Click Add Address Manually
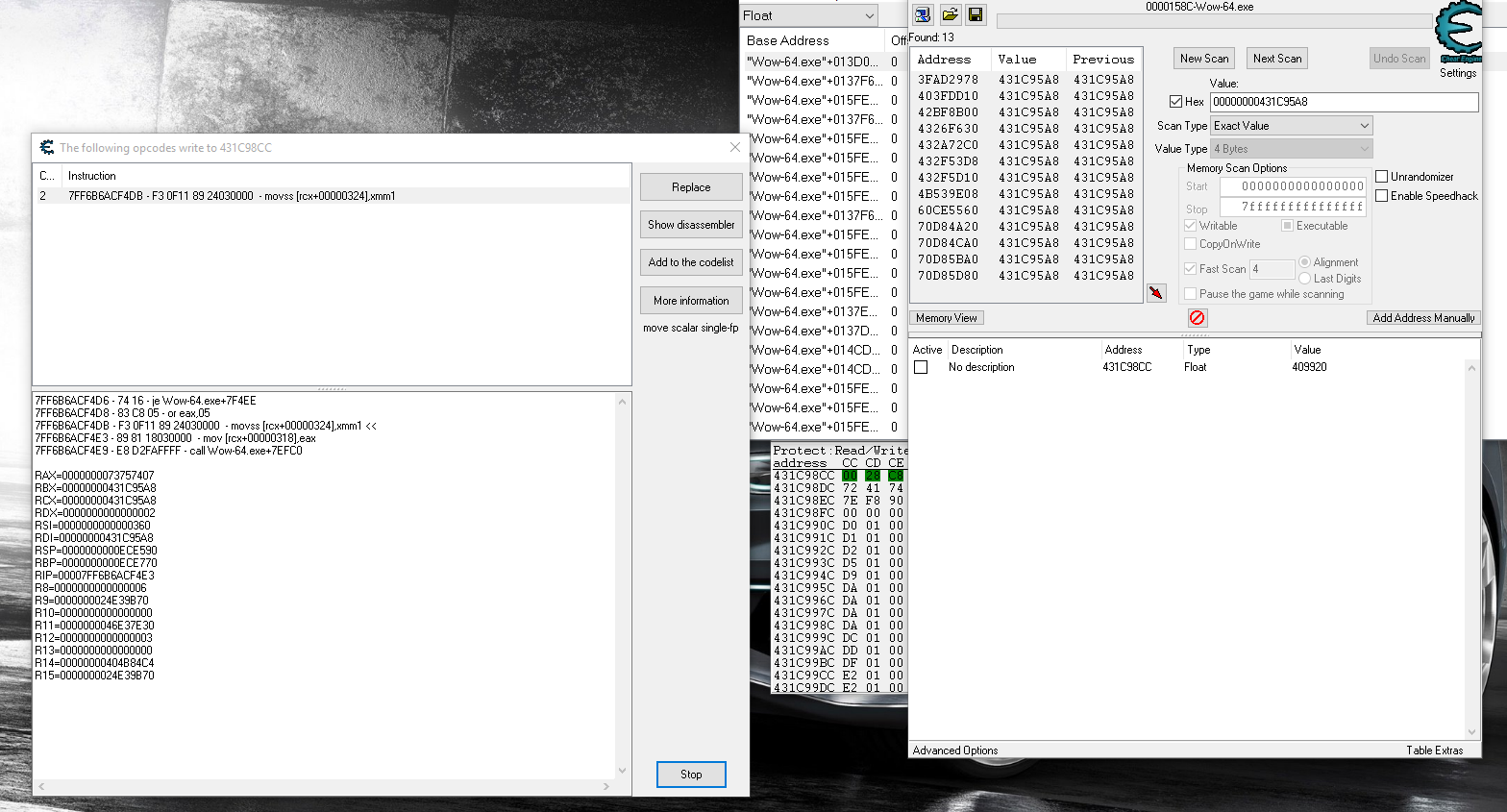This screenshot has width=1507, height=812. coord(1423,318)
